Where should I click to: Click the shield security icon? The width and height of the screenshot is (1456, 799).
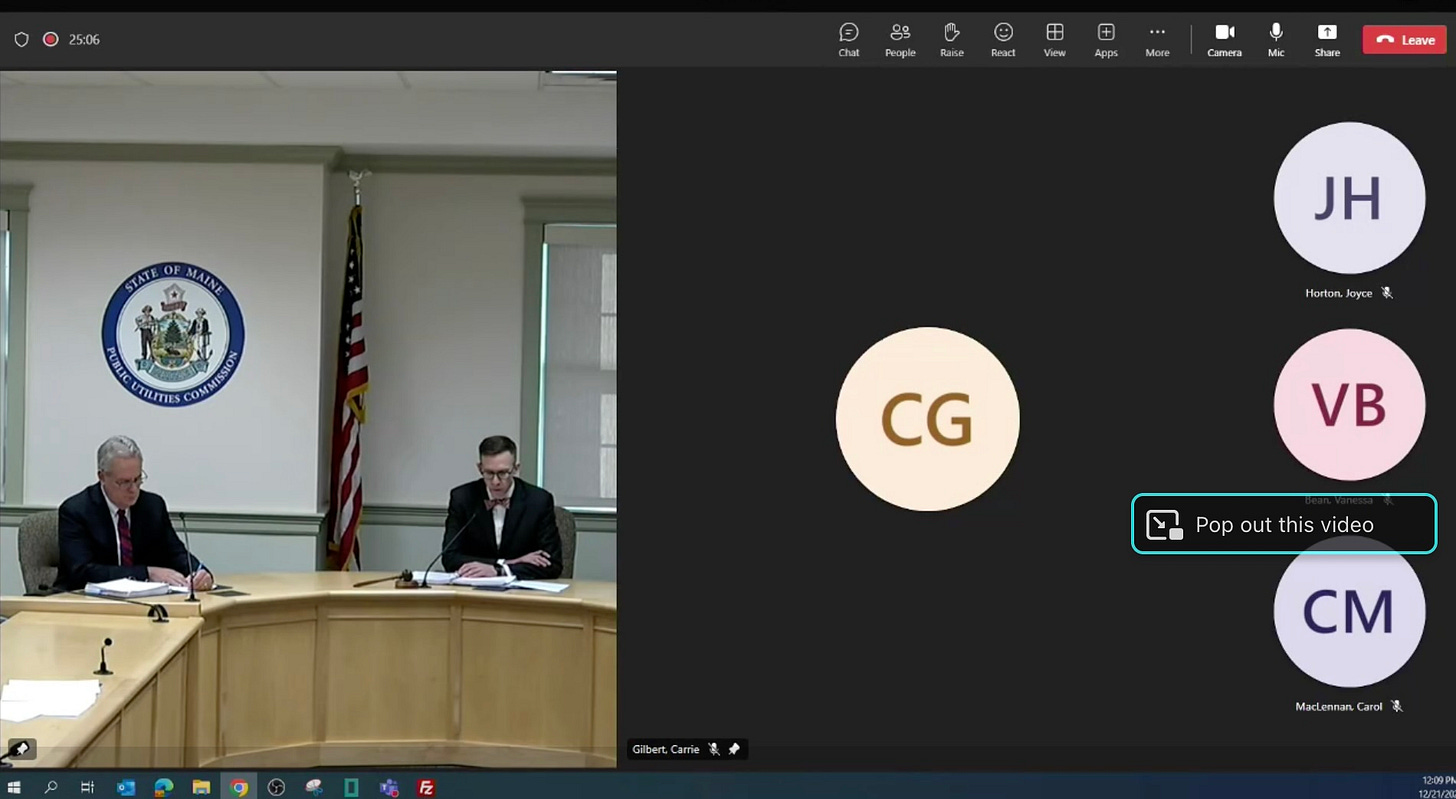pyautogui.click(x=21, y=40)
